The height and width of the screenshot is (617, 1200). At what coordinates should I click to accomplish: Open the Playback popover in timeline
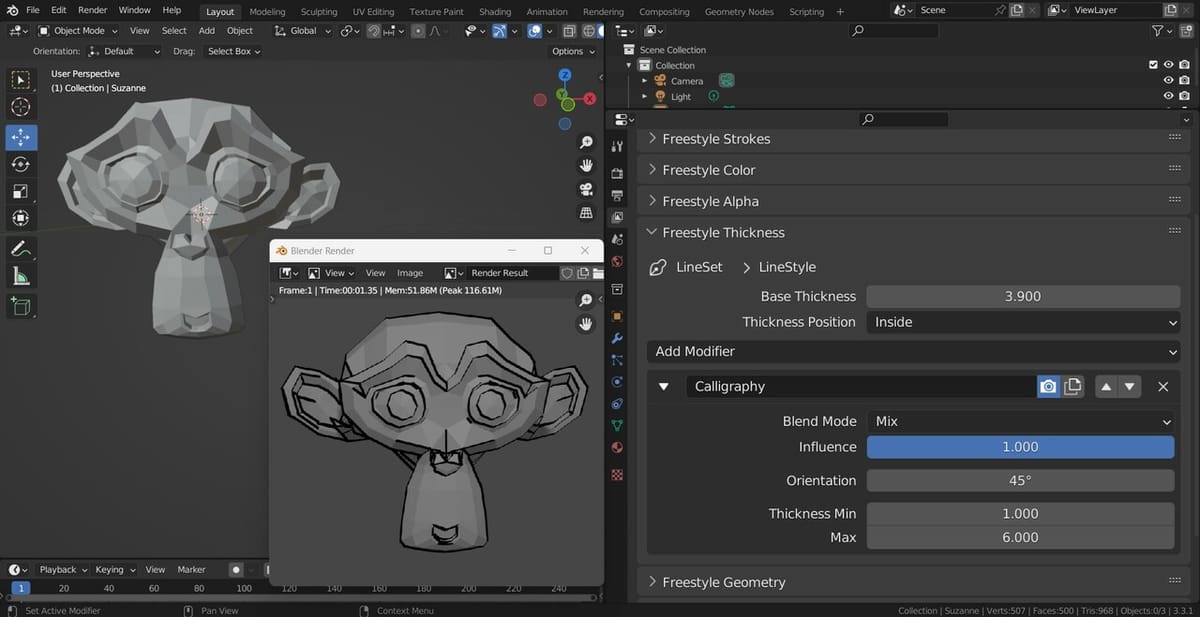[x=63, y=569]
